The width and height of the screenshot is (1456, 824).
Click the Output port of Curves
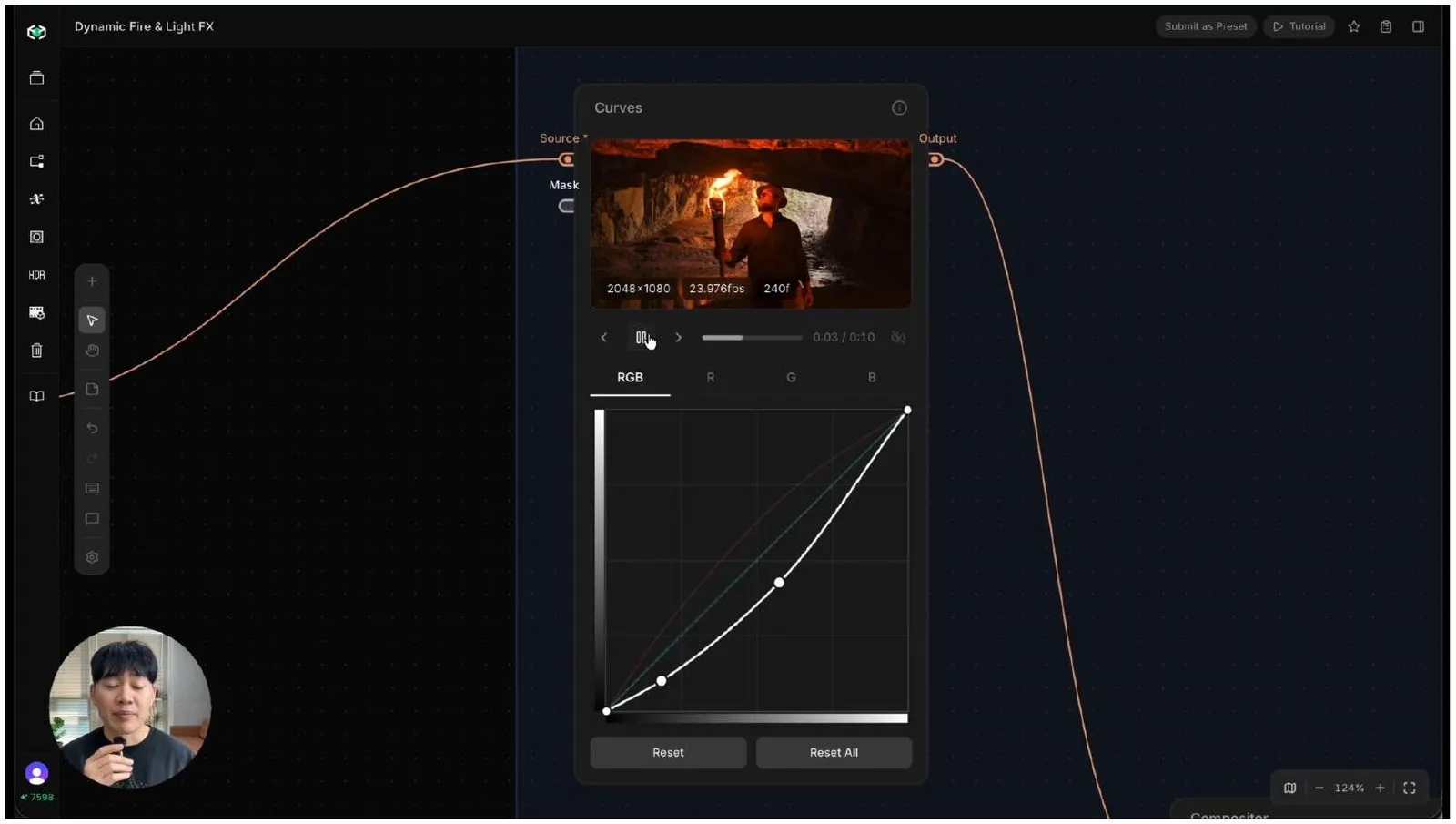(935, 159)
